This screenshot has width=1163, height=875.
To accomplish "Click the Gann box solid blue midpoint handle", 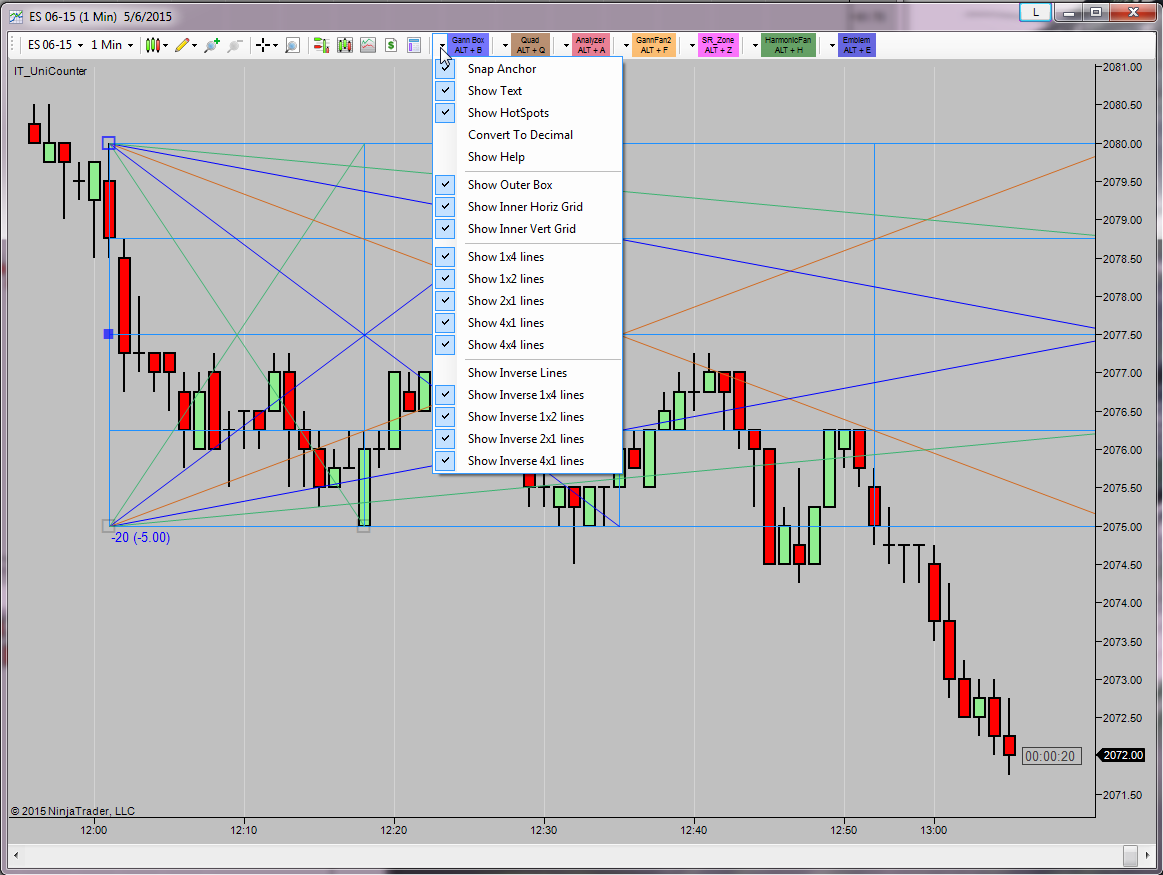I will (x=108, y=334).
